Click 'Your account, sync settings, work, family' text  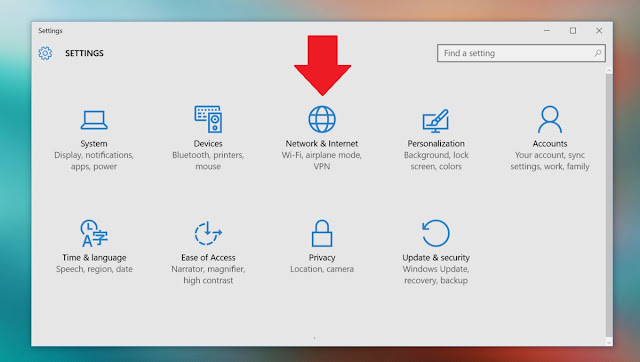click(x=550, y=161)
